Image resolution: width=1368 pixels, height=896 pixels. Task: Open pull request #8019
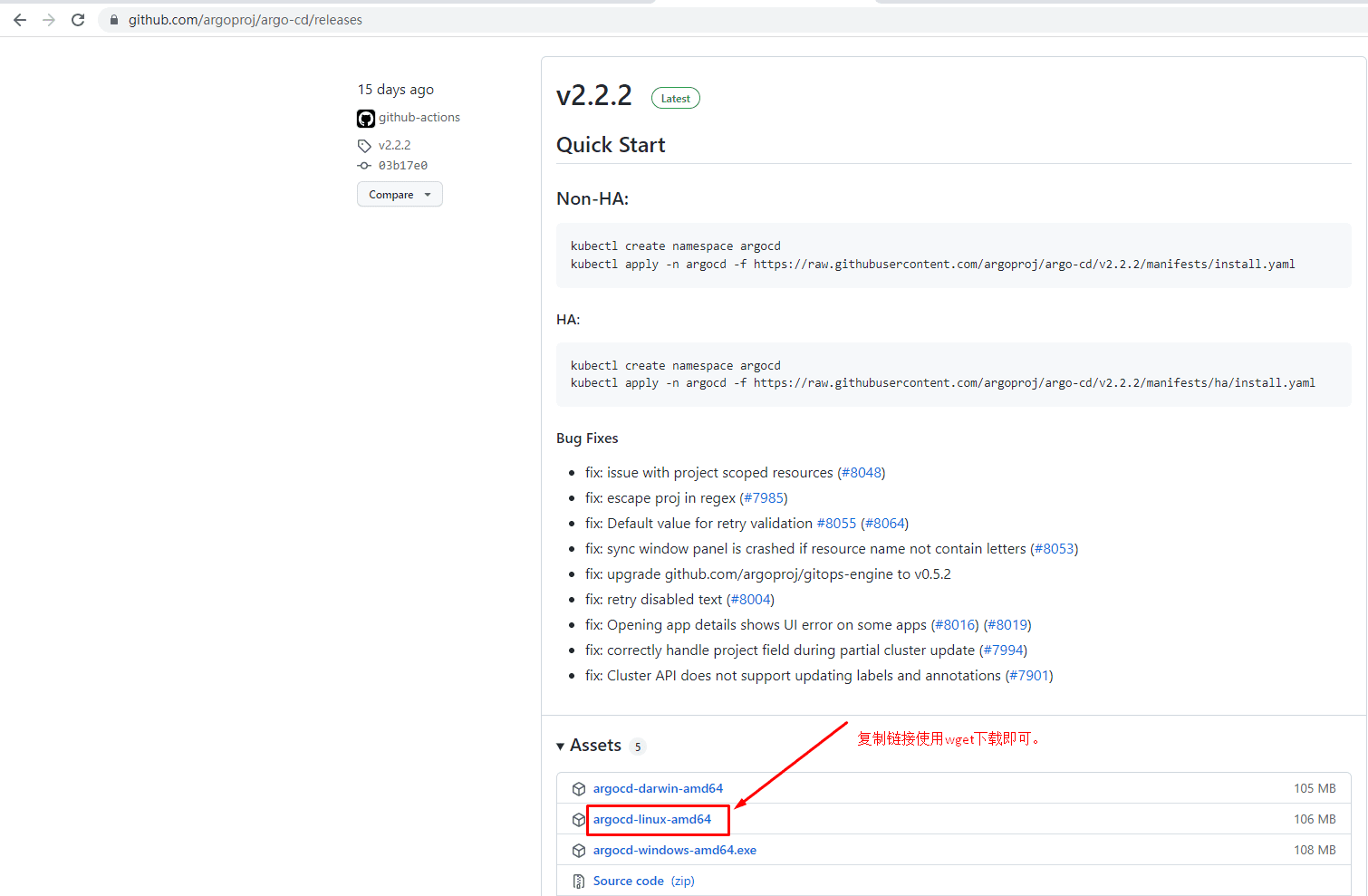1007,625
